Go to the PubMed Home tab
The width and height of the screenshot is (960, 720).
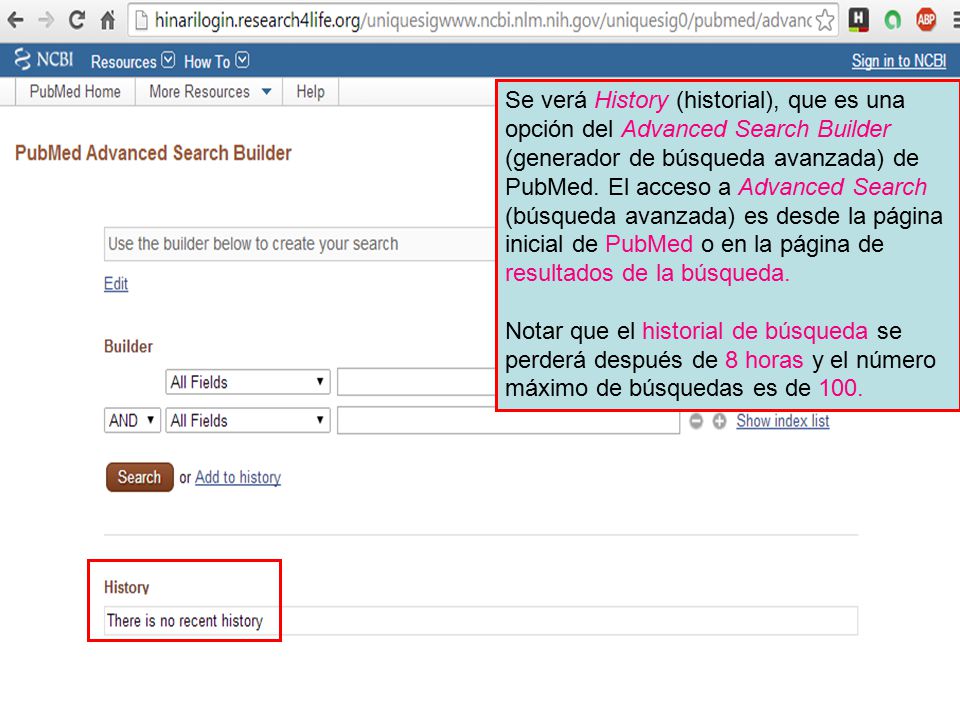point(75,92)
